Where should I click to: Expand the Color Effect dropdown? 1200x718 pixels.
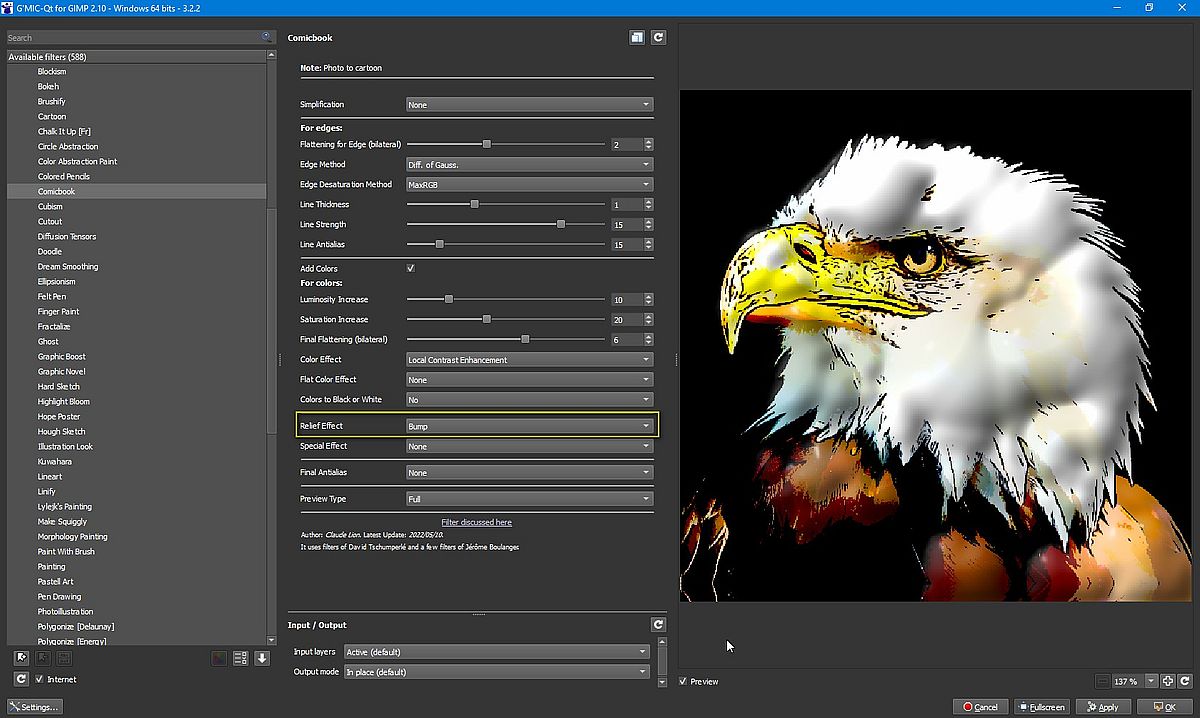point(529,360)
